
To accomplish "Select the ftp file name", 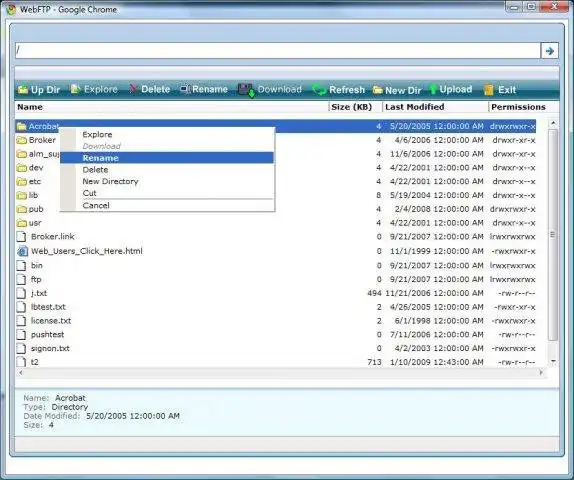I will point(36,279).
